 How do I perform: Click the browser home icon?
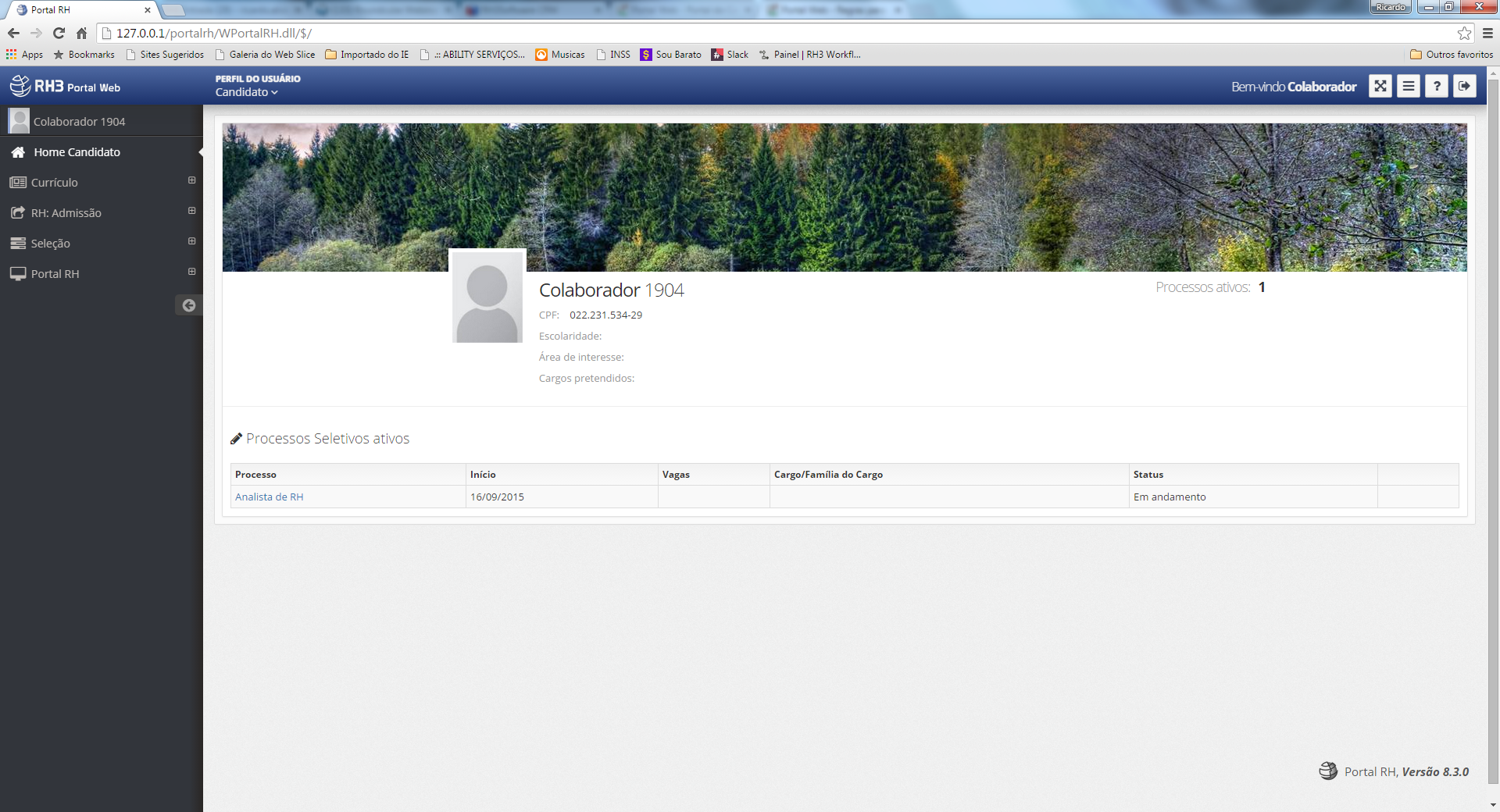[81, 33]
